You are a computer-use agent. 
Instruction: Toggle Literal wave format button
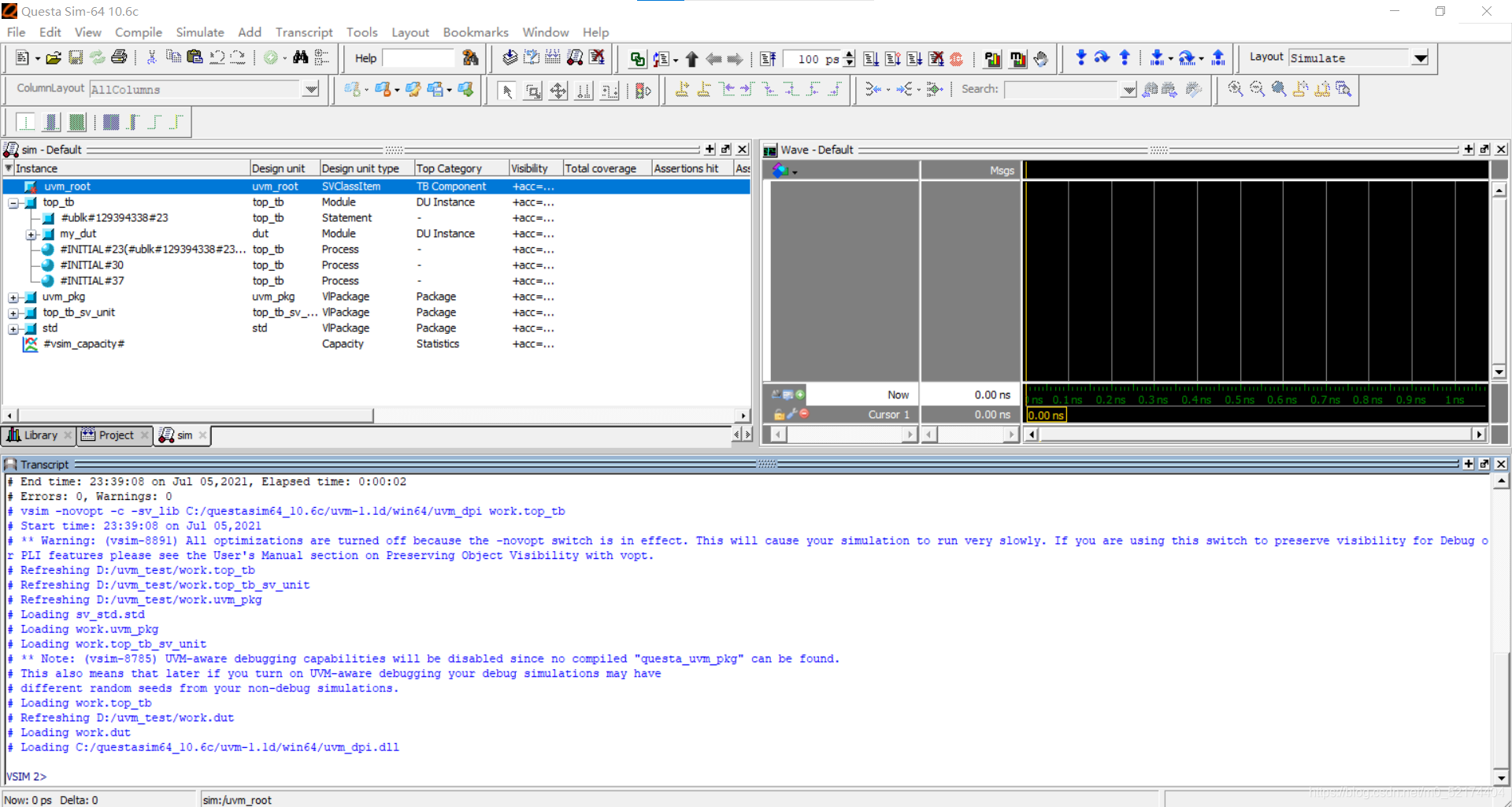[26, 122]
